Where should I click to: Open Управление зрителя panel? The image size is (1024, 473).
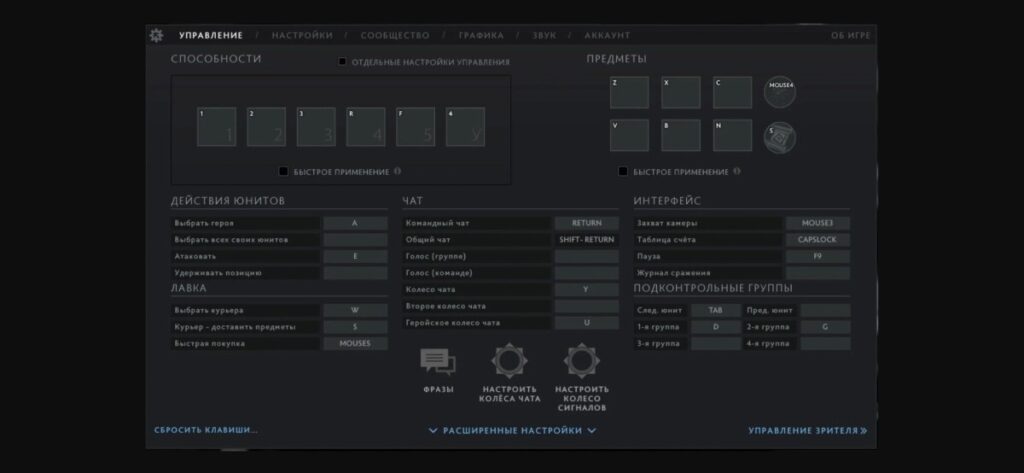point(807,431)
